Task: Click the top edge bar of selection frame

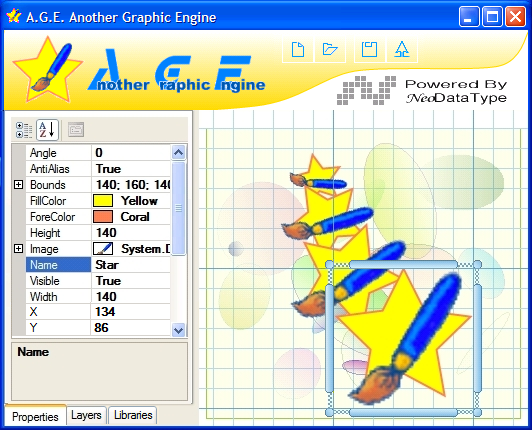Action: pos(403,264)
